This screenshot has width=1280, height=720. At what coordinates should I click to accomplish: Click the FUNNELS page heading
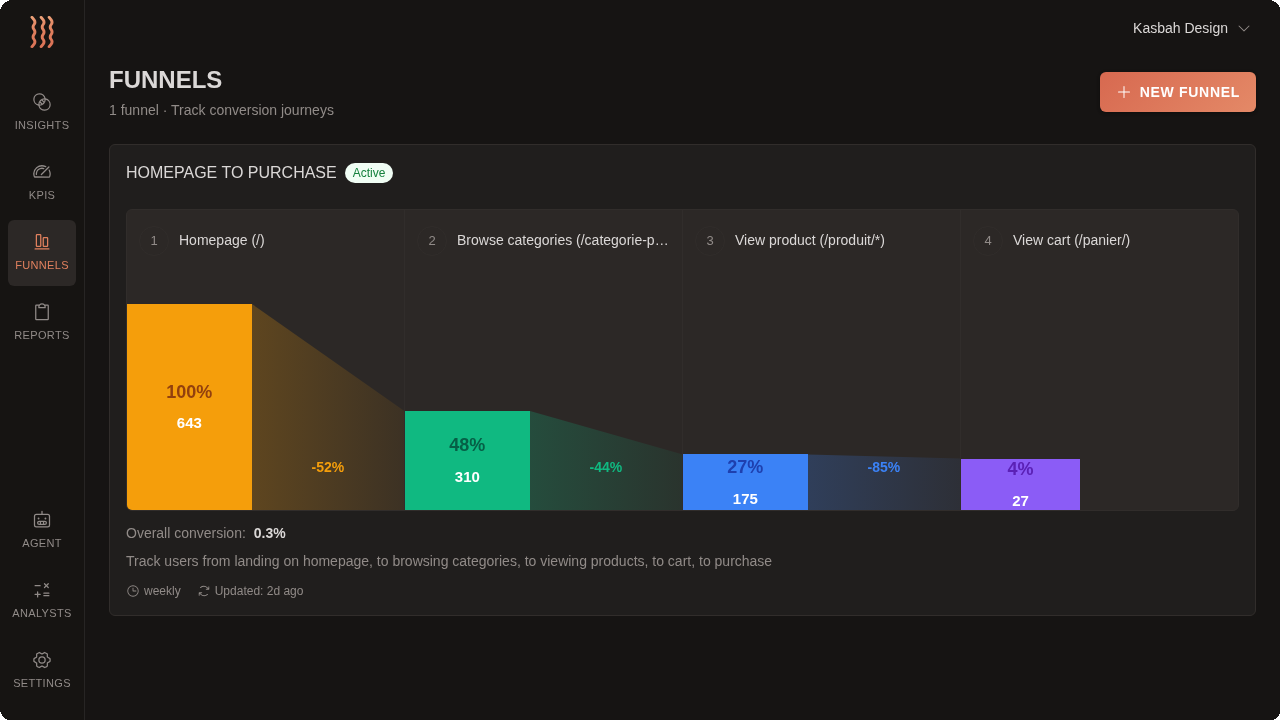tap(165, 80)
